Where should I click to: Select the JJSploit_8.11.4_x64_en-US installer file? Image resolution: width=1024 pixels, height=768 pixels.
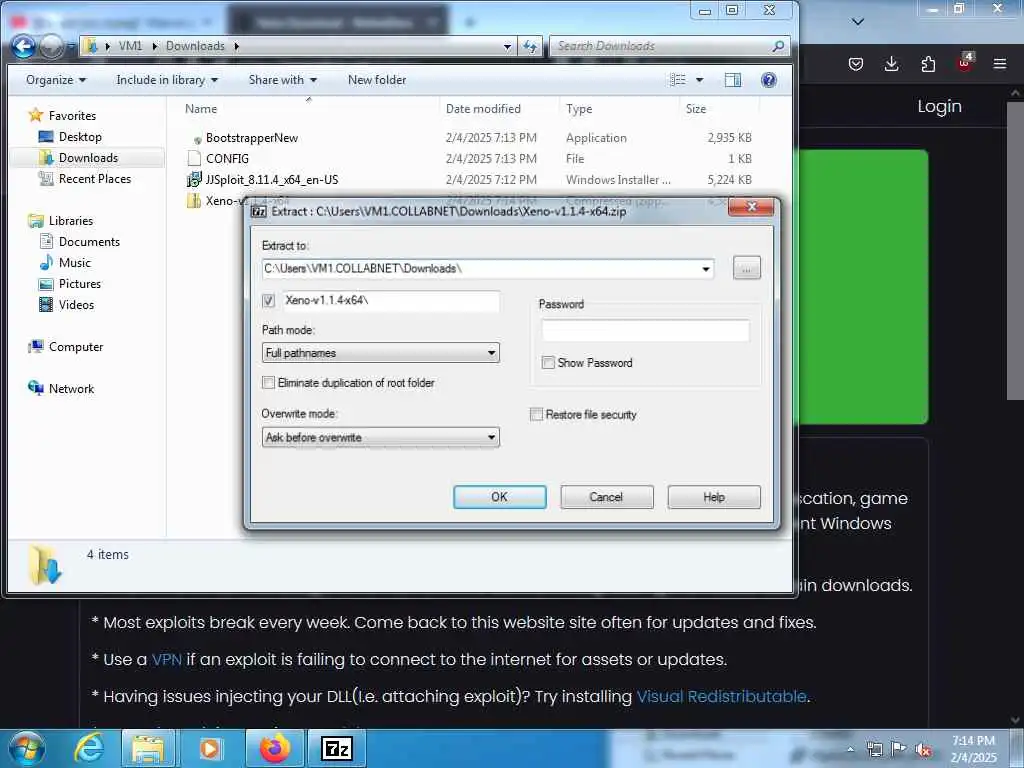click(x=272, y=180)
